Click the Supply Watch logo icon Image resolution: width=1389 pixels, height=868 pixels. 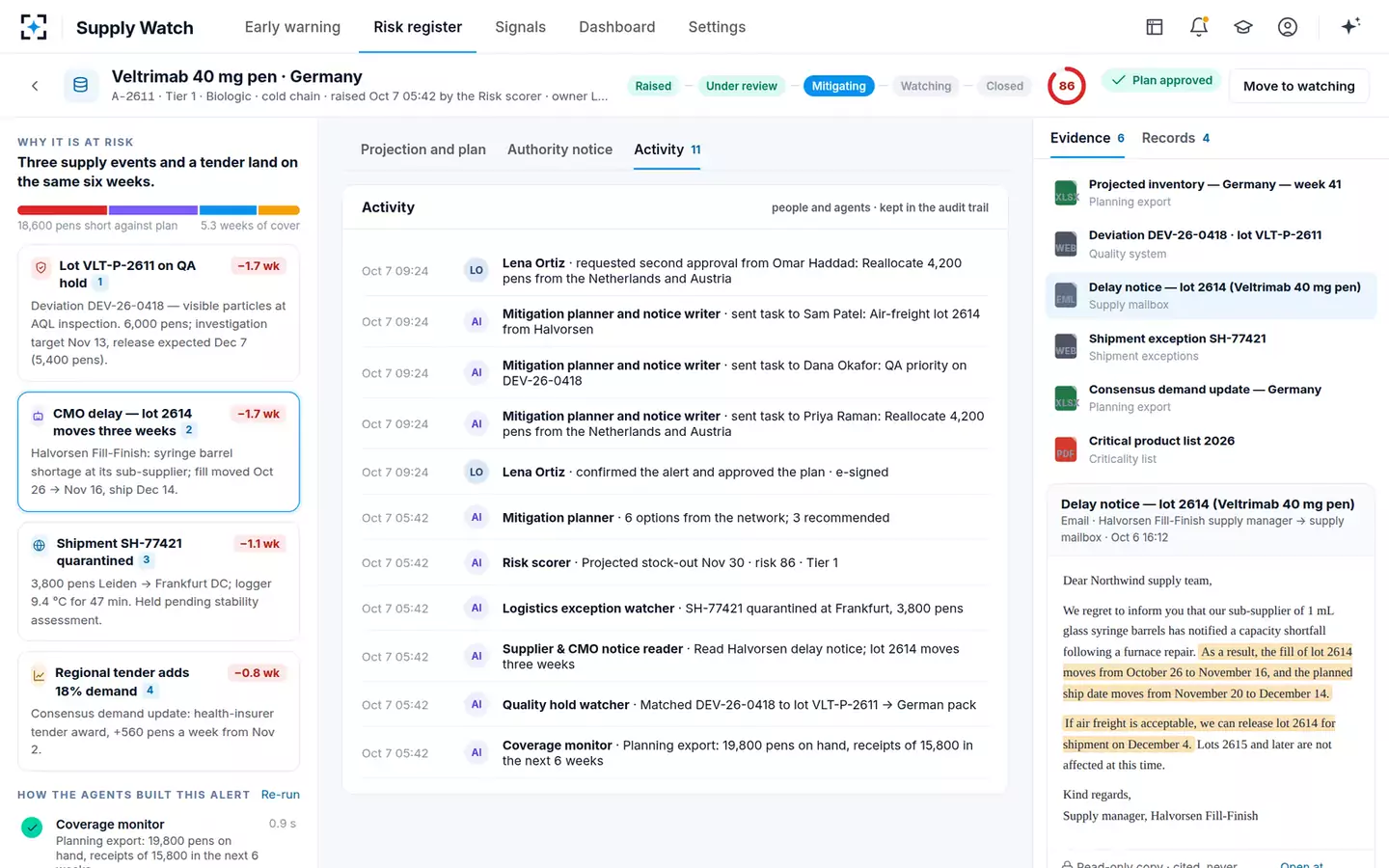click(x=34, y=27)
